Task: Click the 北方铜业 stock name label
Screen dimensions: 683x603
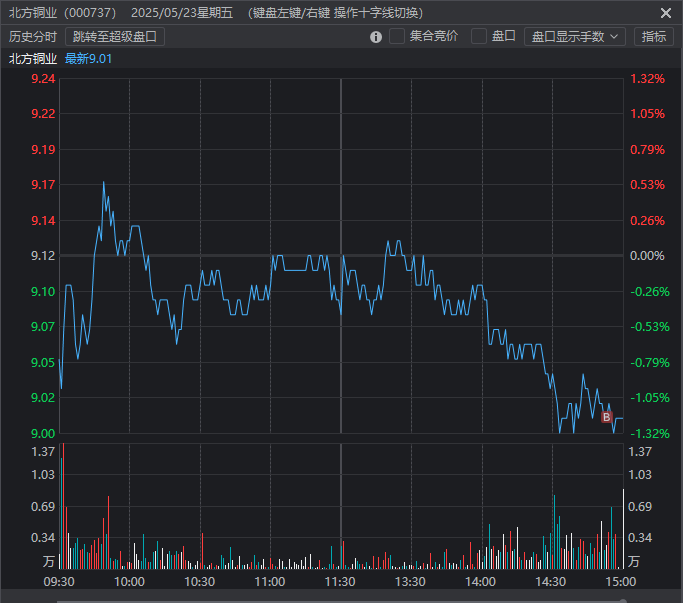Action: point(33,58)
